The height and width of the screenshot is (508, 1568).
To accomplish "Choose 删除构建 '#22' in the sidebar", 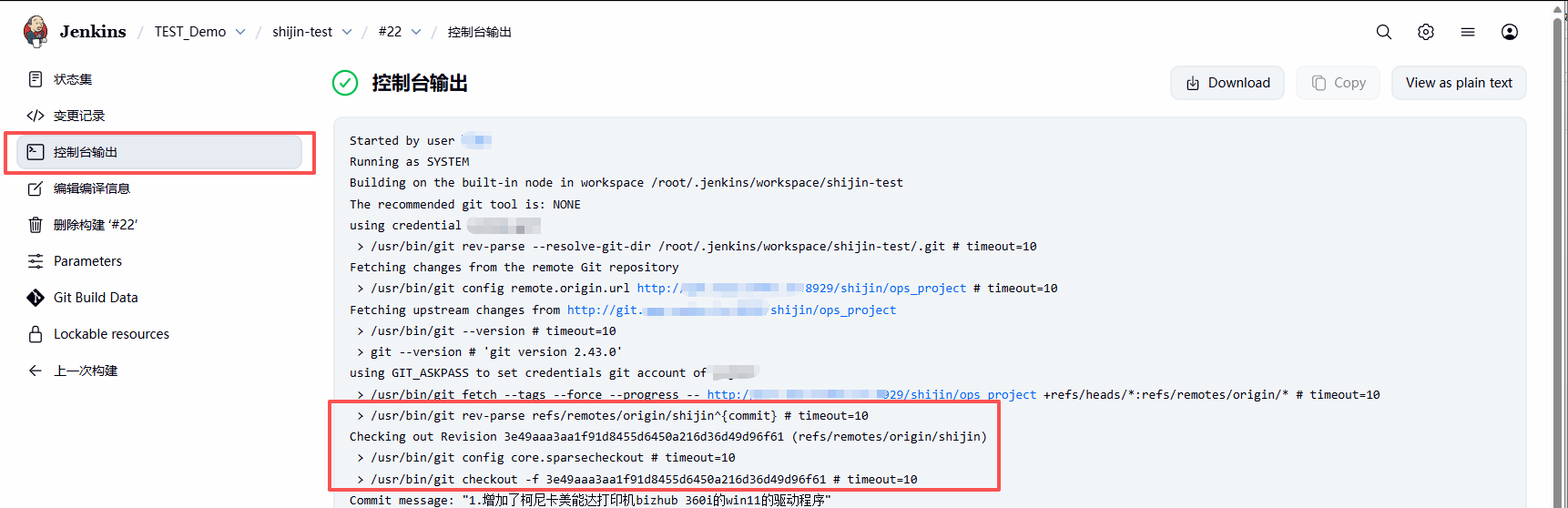I will 159,225.
